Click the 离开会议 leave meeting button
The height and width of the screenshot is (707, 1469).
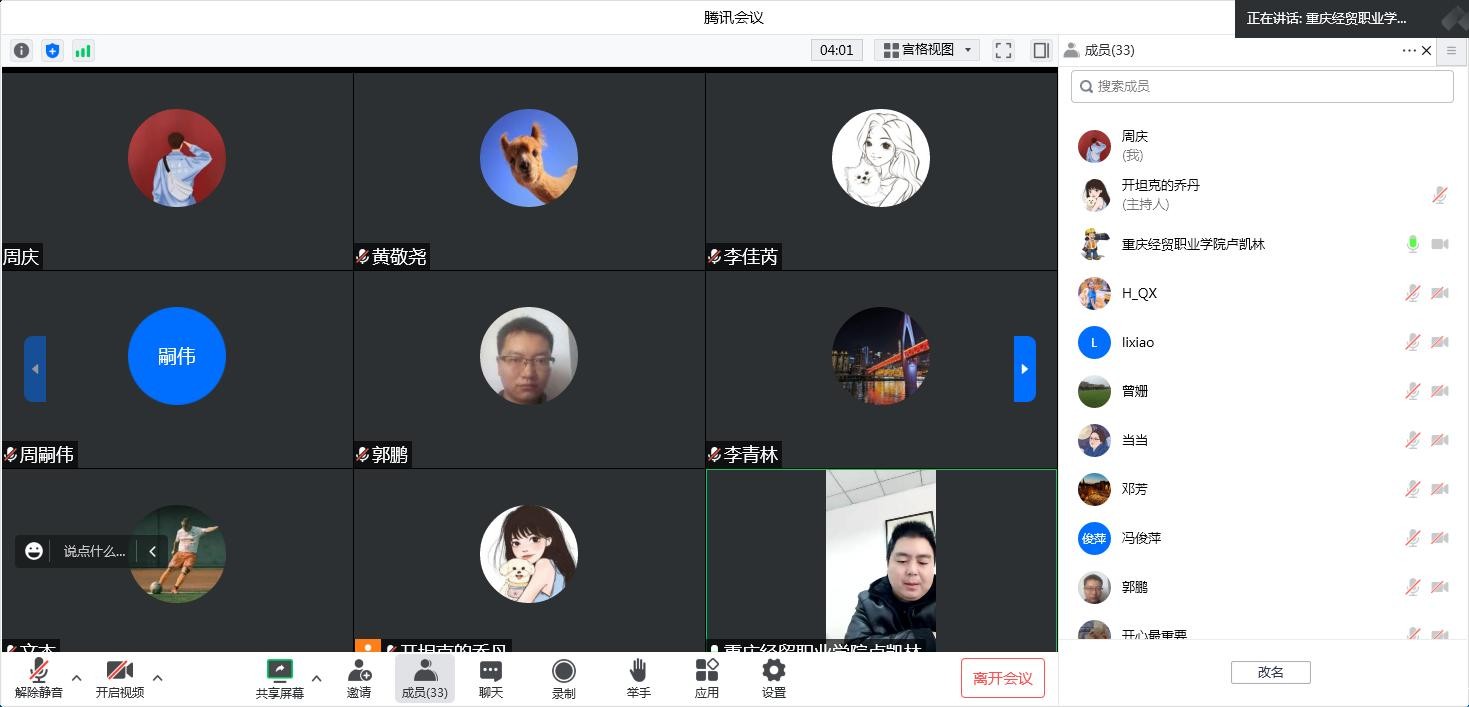[1002, 678]
